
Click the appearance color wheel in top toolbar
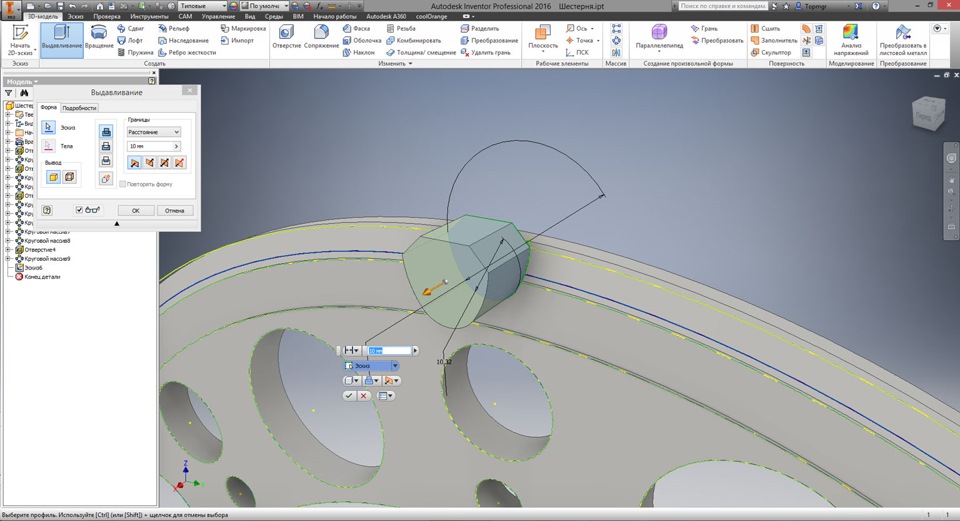233,6
